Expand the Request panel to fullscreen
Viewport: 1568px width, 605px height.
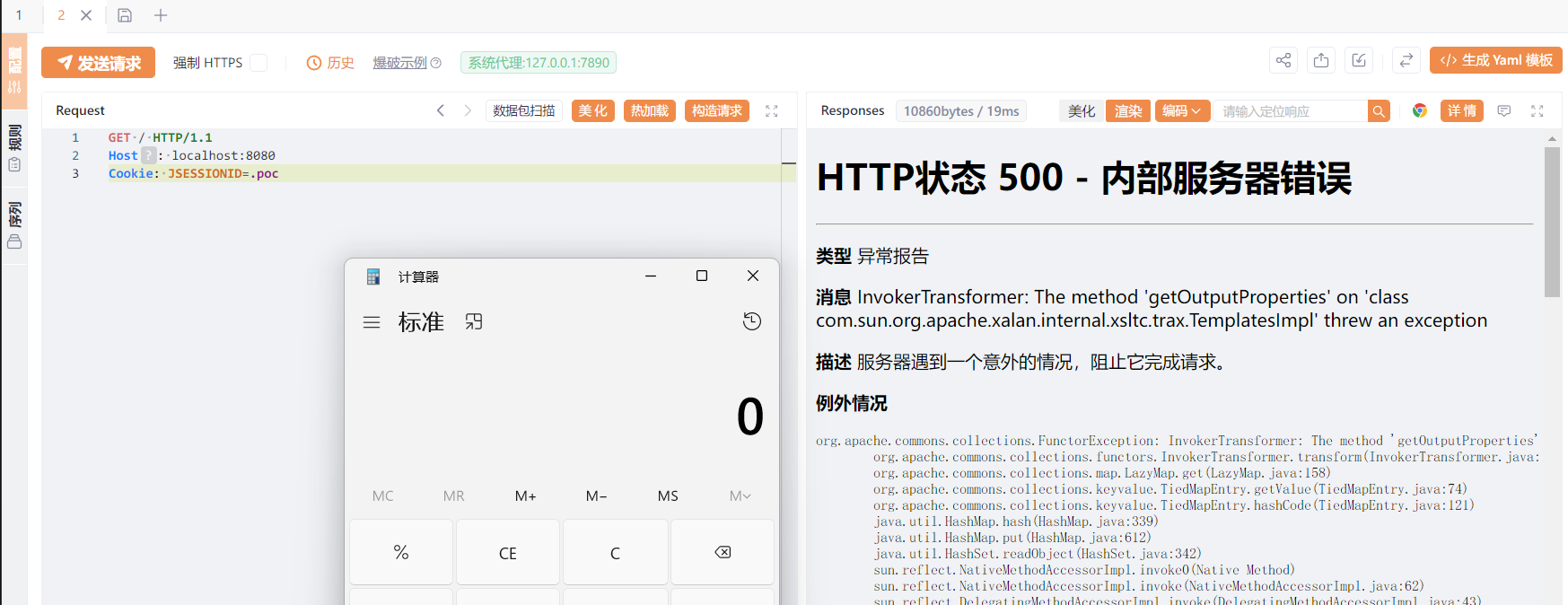point(771,110)
